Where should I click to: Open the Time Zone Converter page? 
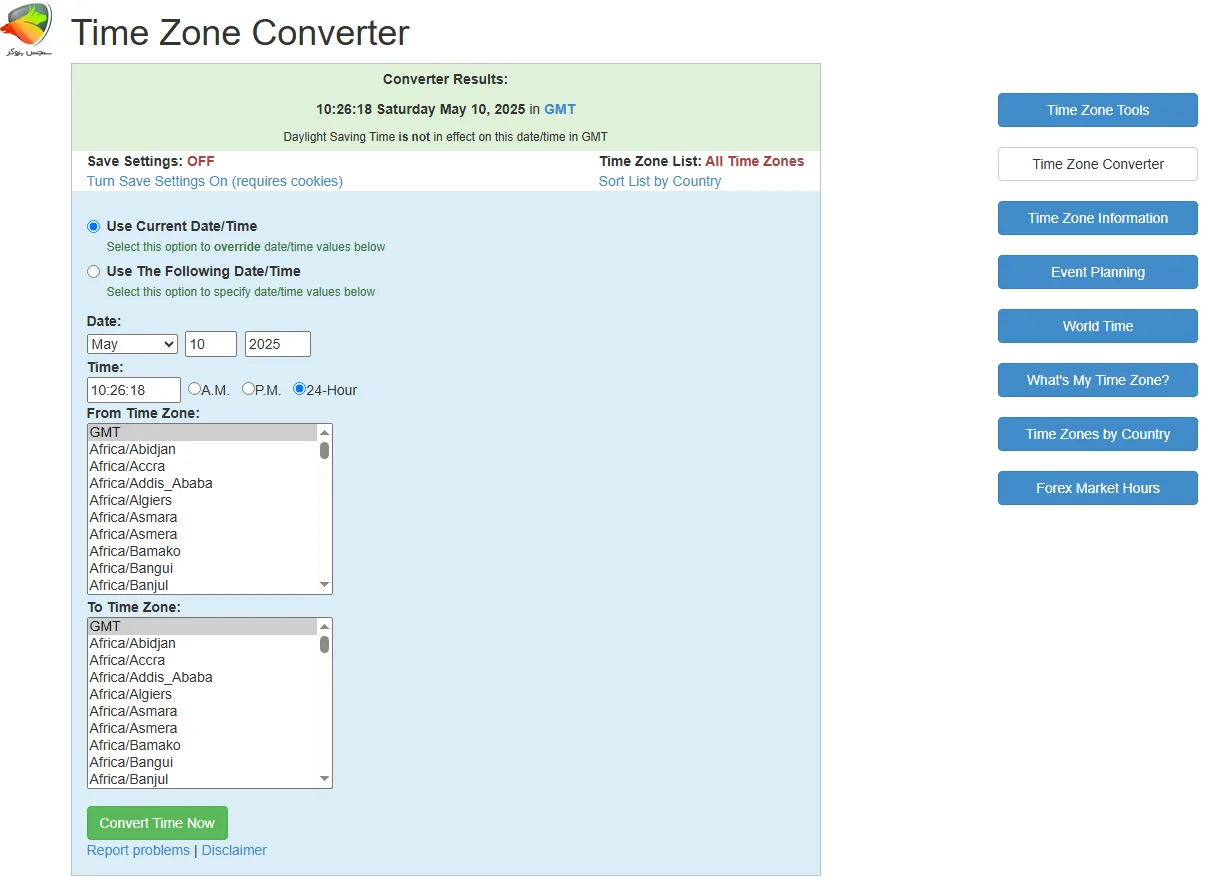pos(1097,164)
